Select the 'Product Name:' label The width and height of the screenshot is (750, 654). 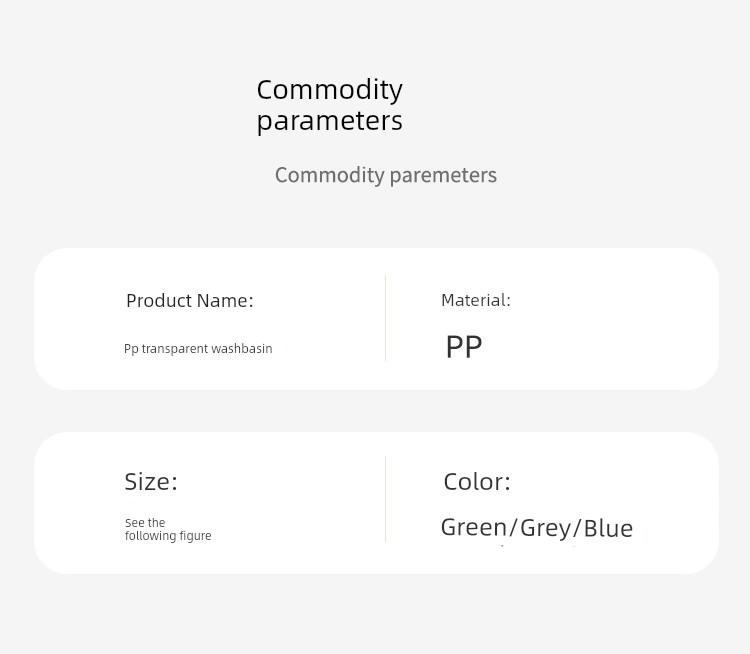189,301
